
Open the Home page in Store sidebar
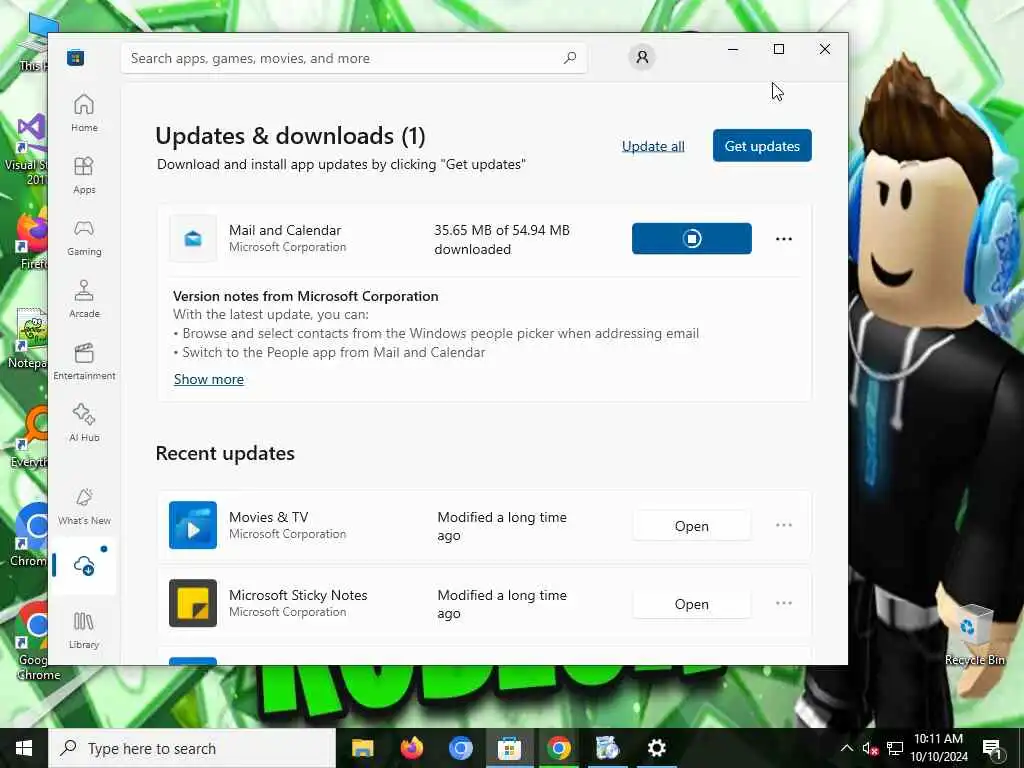84,113
